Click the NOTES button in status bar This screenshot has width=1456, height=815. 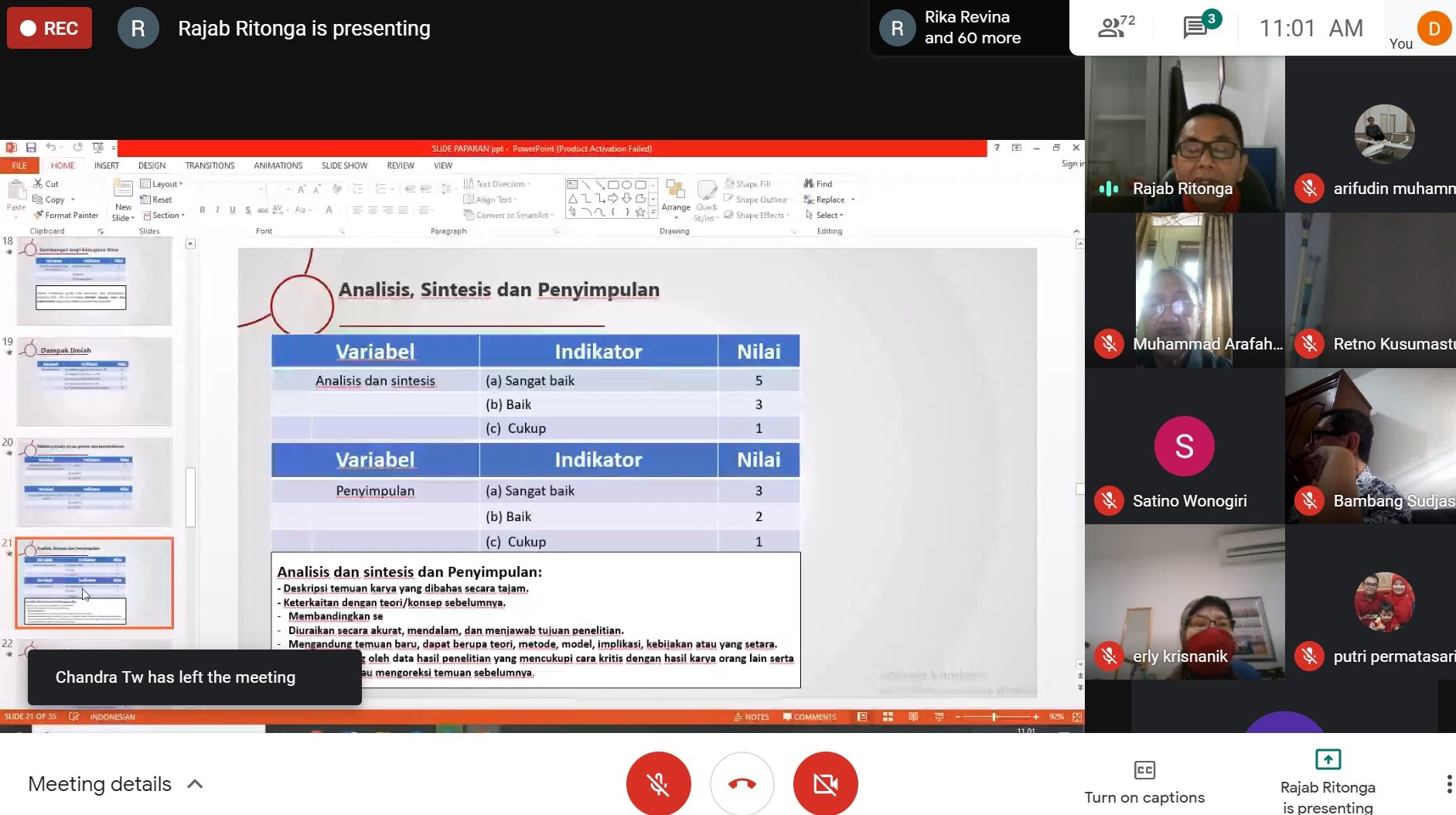point(752,717)
